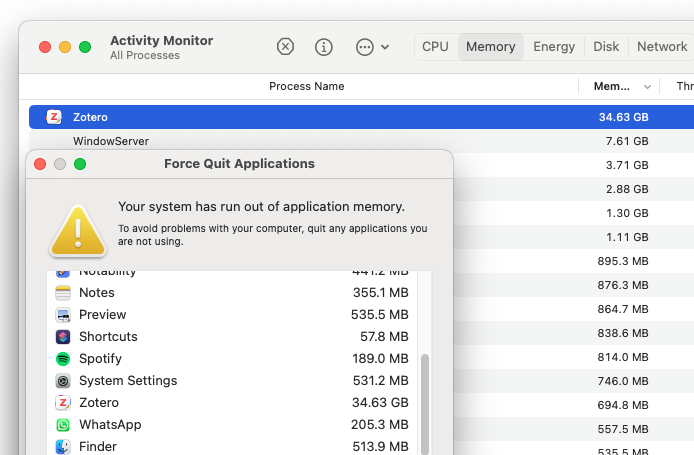Switch to the Disk tab

606,46
